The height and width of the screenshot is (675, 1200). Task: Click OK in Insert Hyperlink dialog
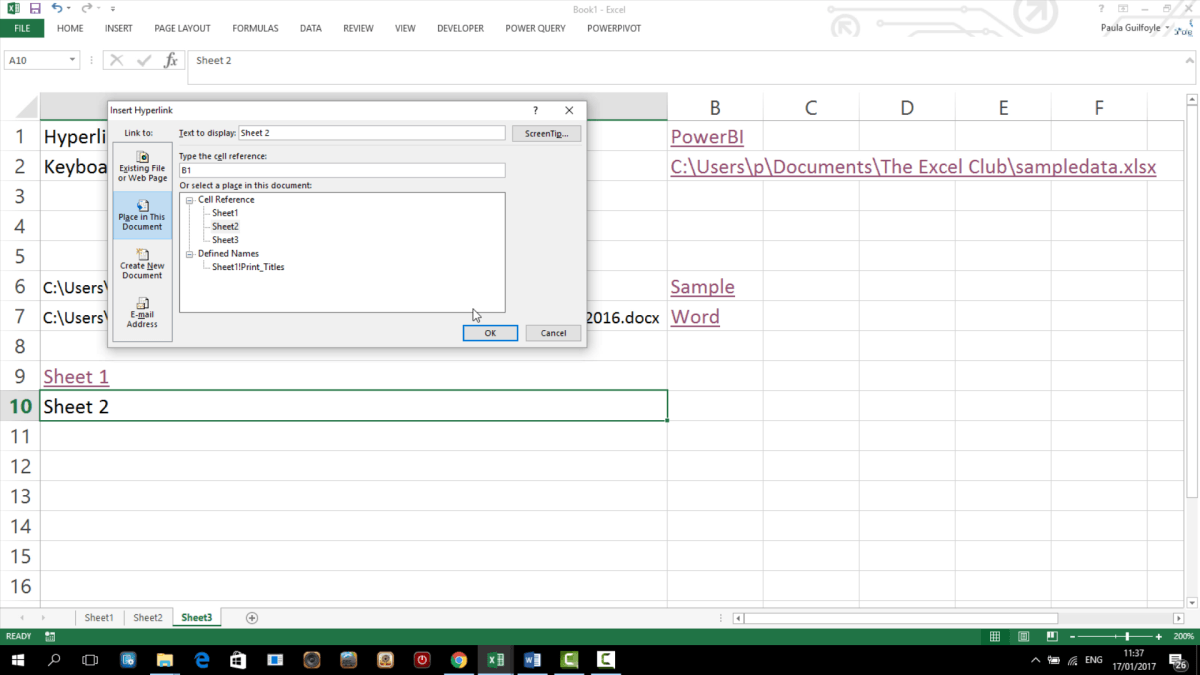tap(490, 333)
